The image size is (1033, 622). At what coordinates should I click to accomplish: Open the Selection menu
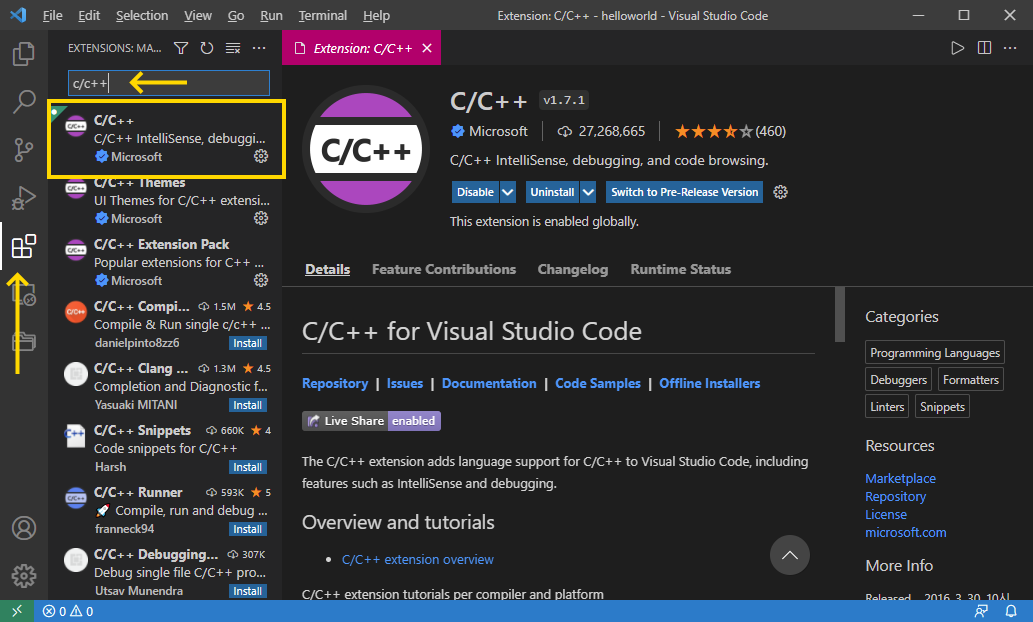(142, 15)
